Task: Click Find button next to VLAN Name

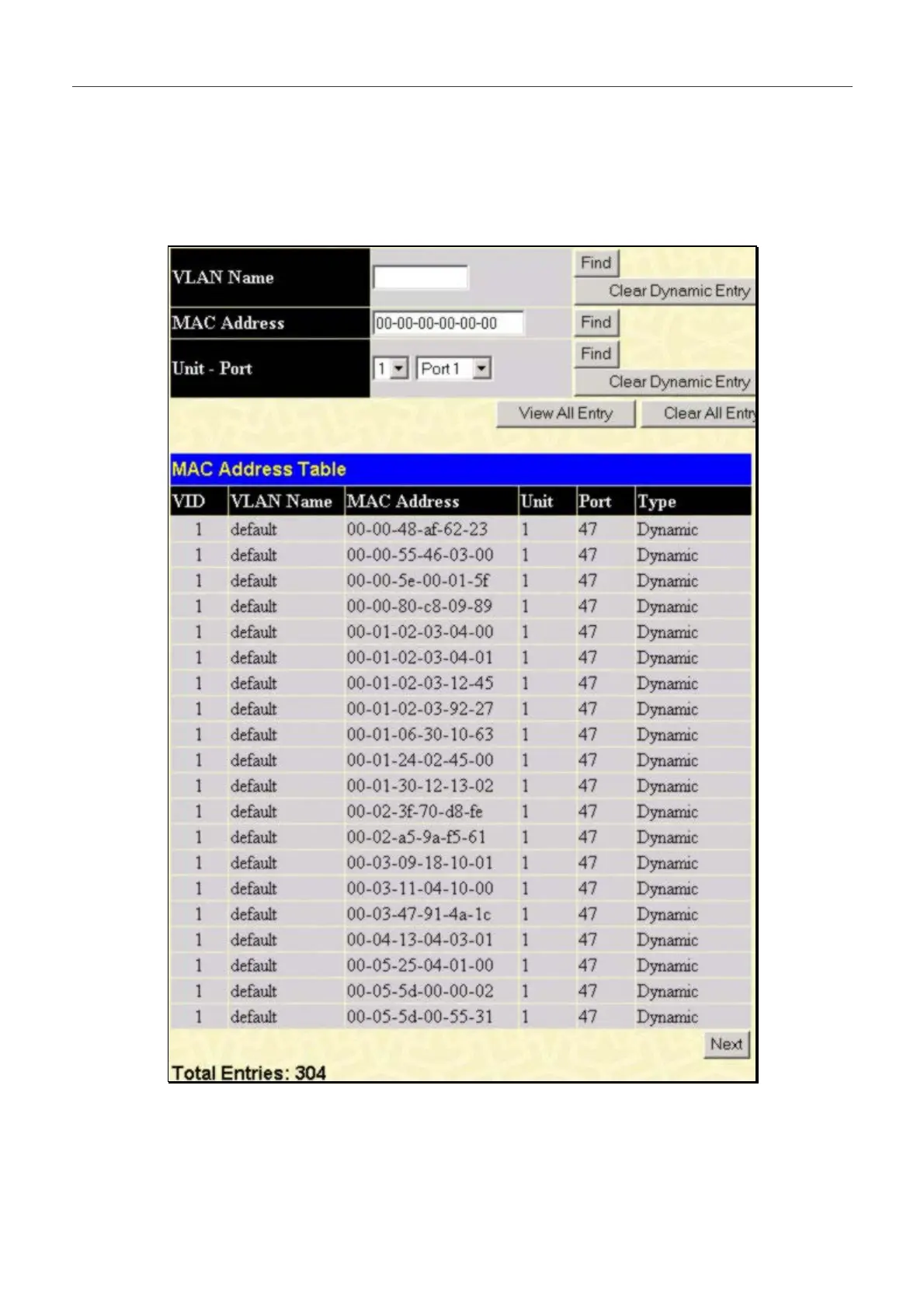Action: pos(596,263)
